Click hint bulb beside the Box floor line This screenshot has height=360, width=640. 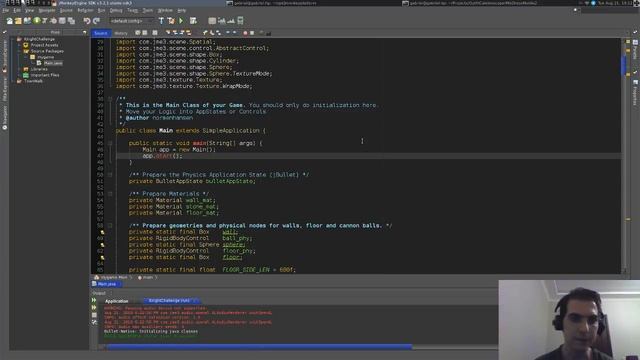(102, 258)
